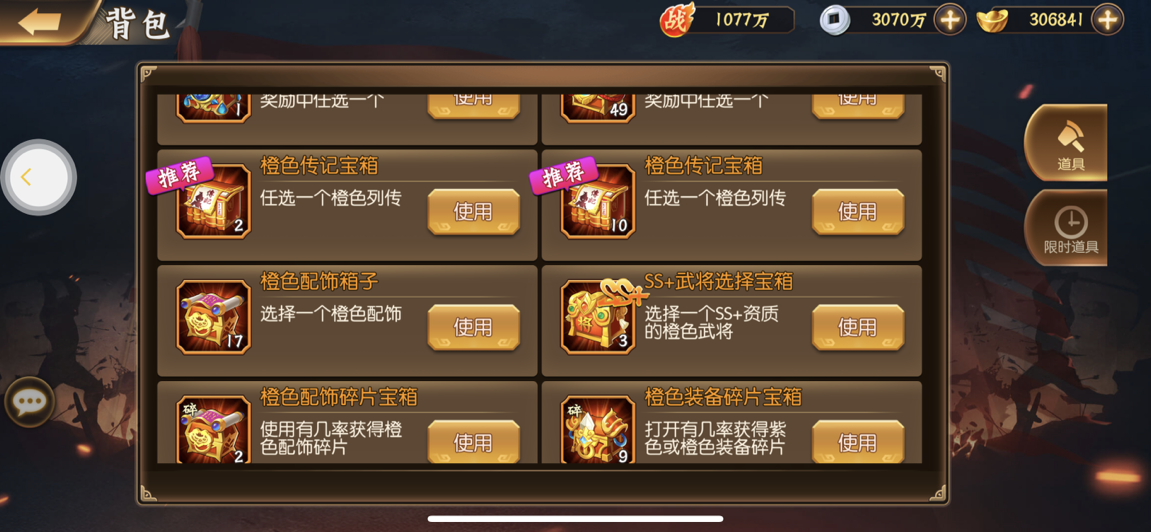
Task: Use the 橙色配饰箱子 item
Action: (473, 327)
